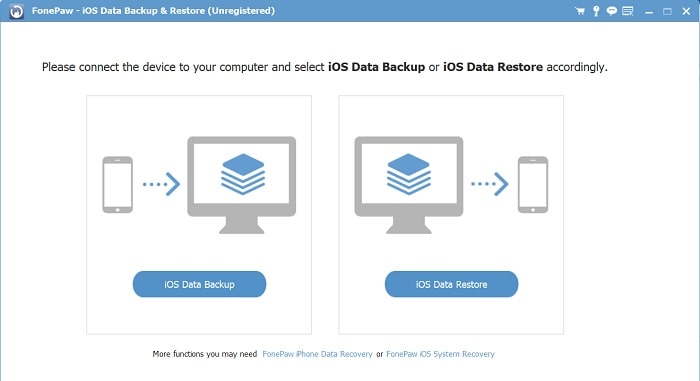The width and height of the screenshot is (700, 381).
Task: Click the FonePaw app logo in title bar
Action: coord(17,11)
